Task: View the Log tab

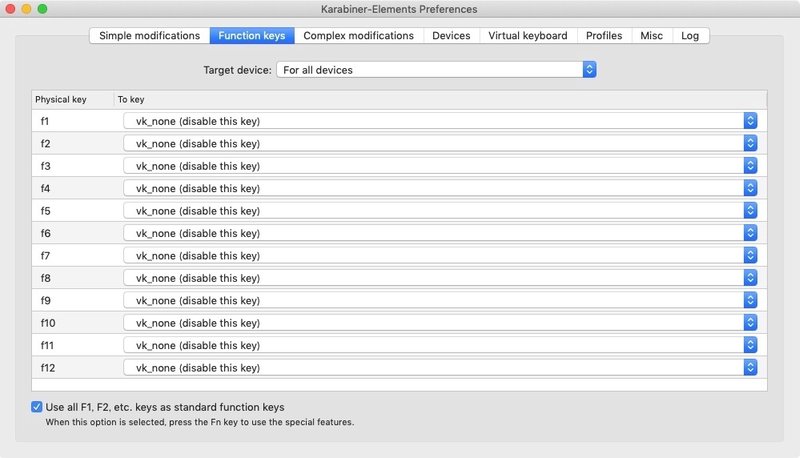Action: coord(690,36)
